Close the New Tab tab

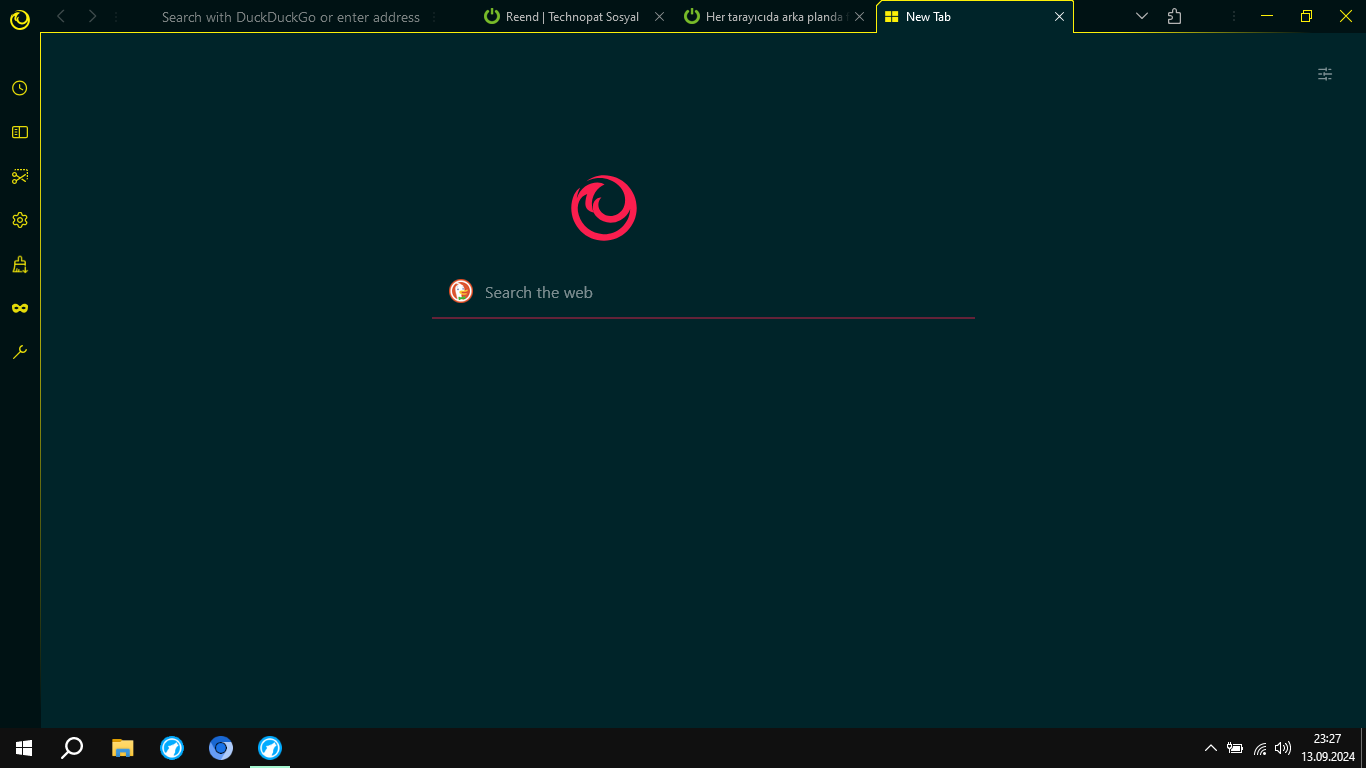point(1060,17)
